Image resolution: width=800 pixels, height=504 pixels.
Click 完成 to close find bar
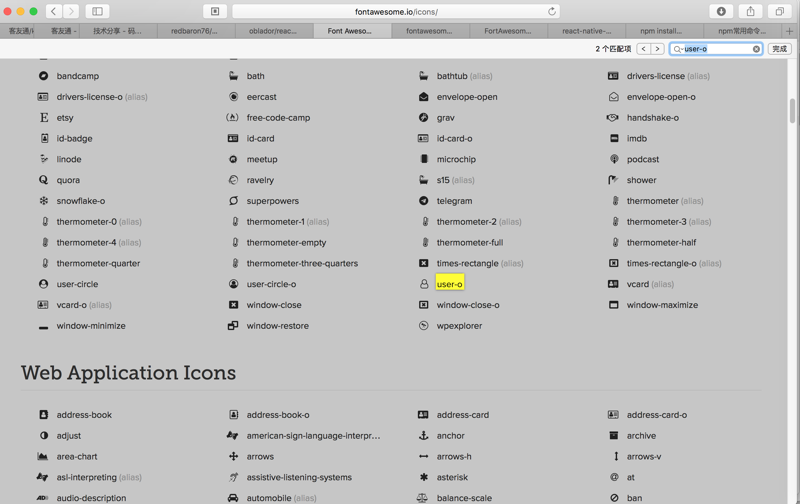779,49
